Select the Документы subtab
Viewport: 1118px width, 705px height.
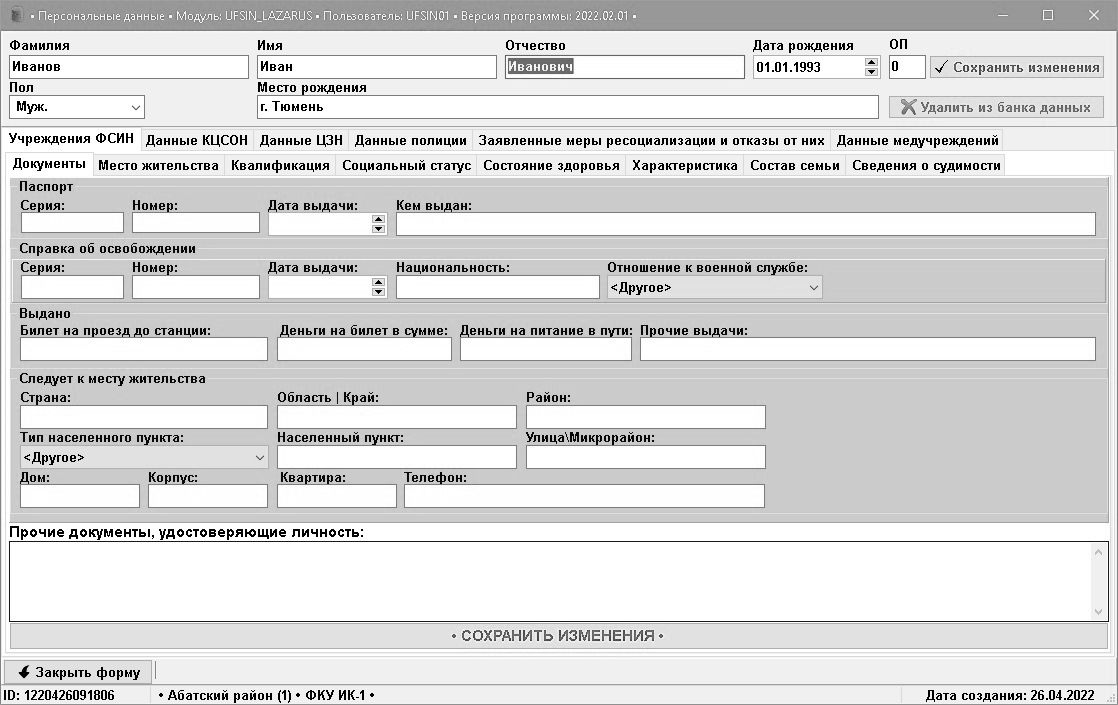49,164
